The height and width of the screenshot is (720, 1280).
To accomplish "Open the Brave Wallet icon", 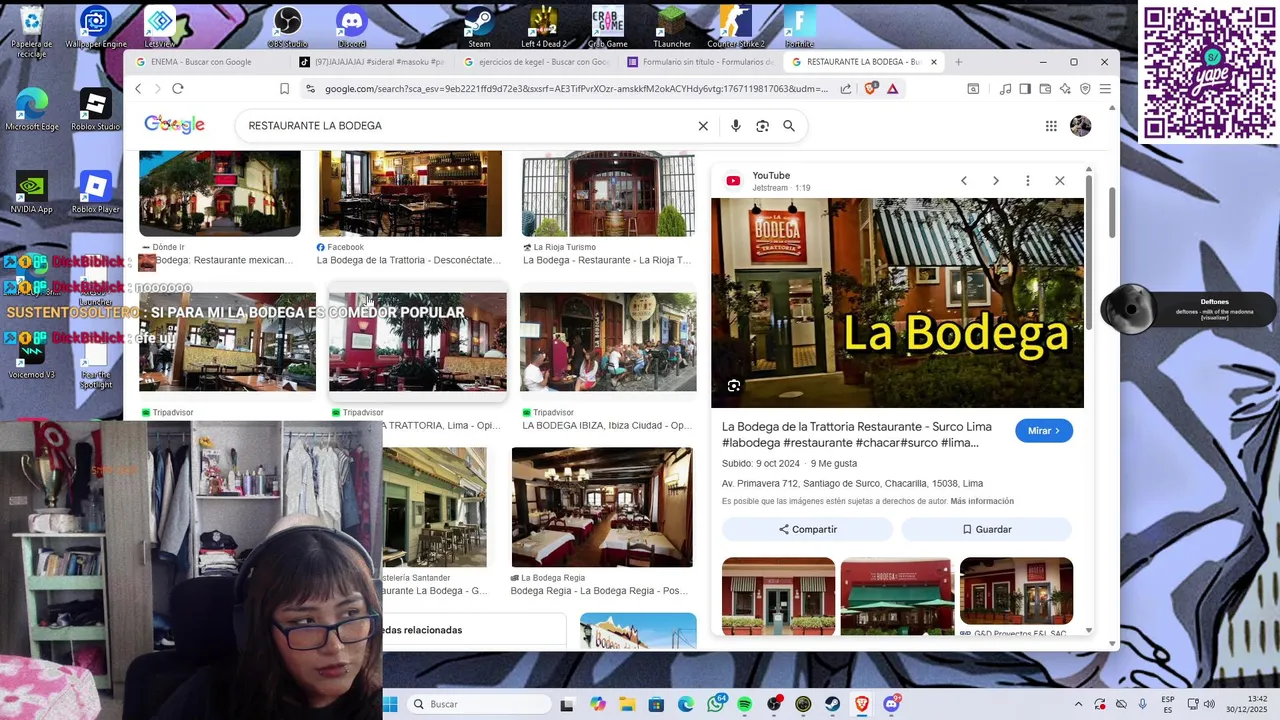I will coord(1045,89).
